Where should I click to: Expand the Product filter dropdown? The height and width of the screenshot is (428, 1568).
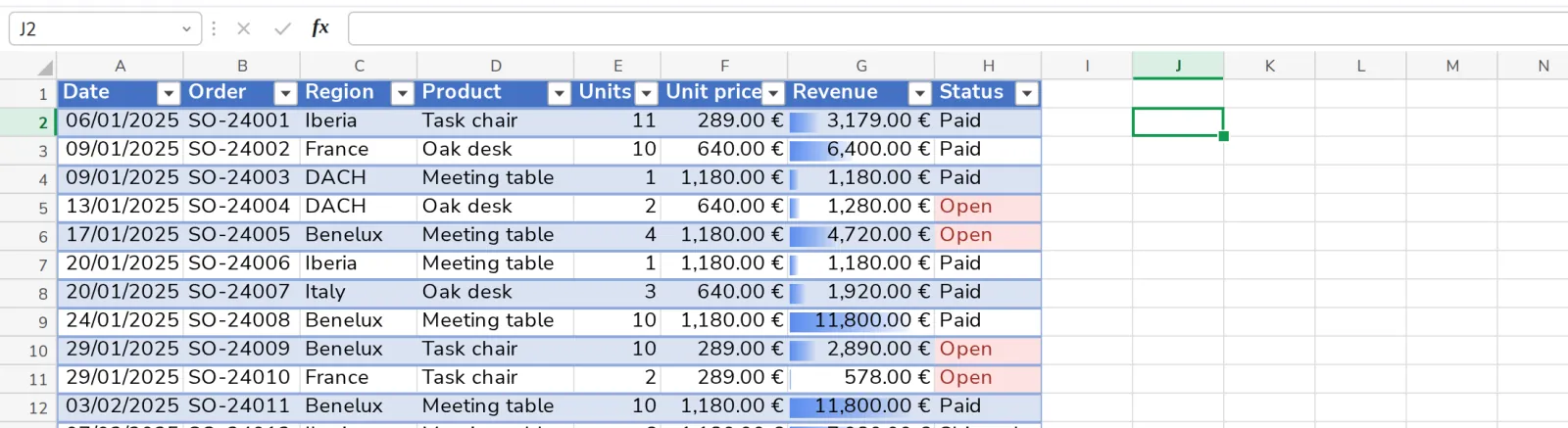[x=559, y=93]
